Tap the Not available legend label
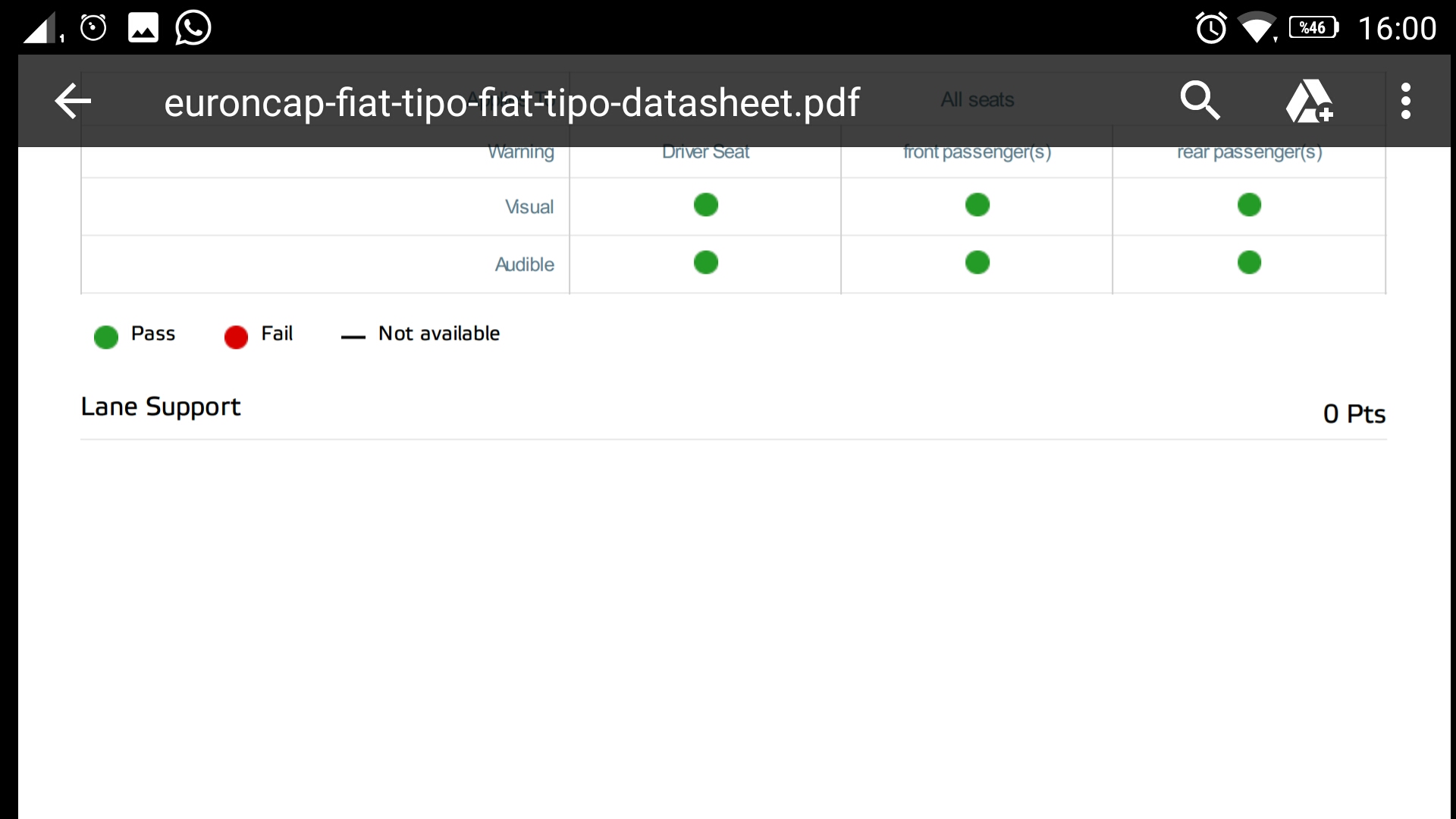Viewport: 1456px width, 819px height. click(439, 334)
